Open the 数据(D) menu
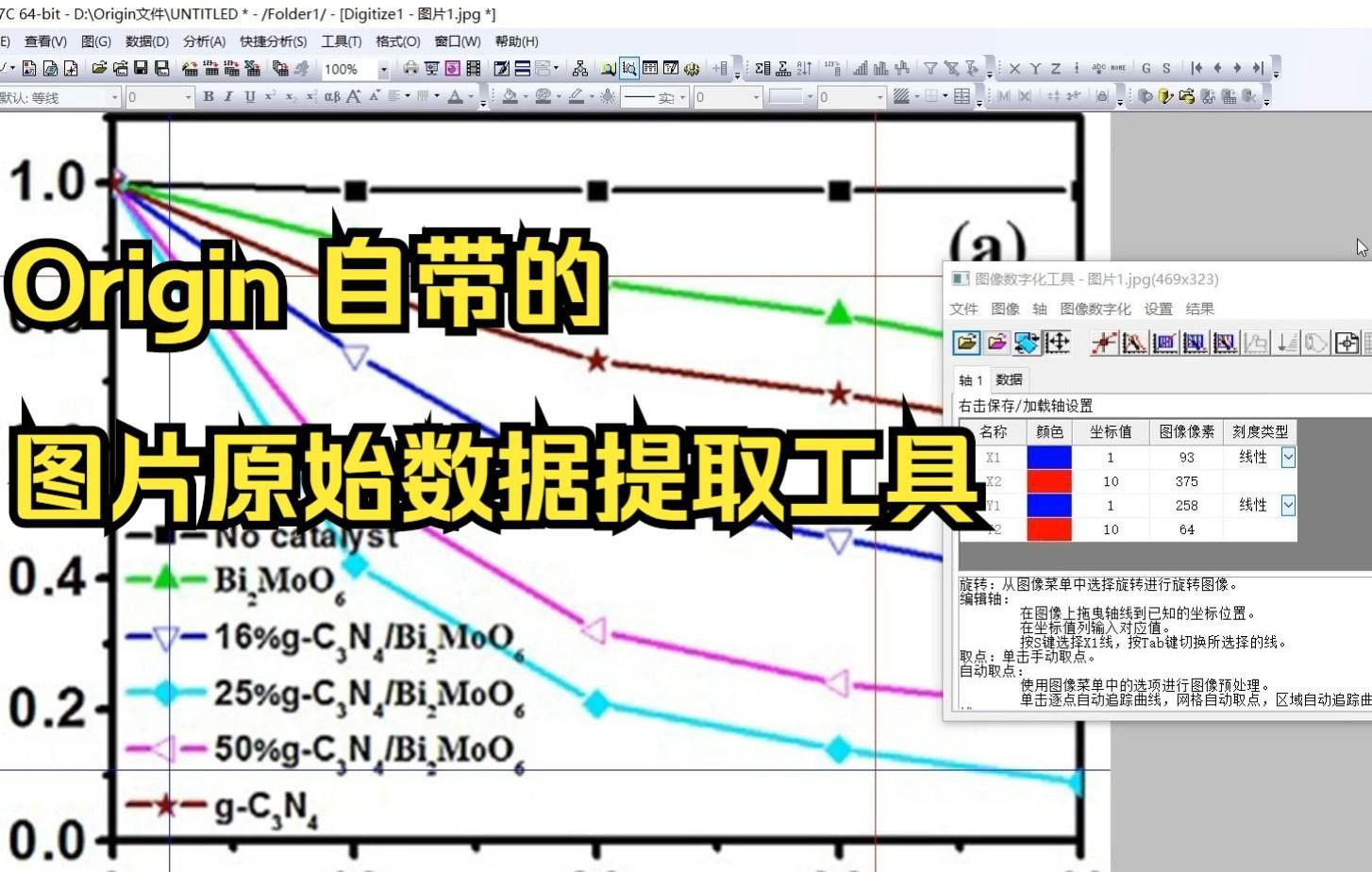 point(146,42)
